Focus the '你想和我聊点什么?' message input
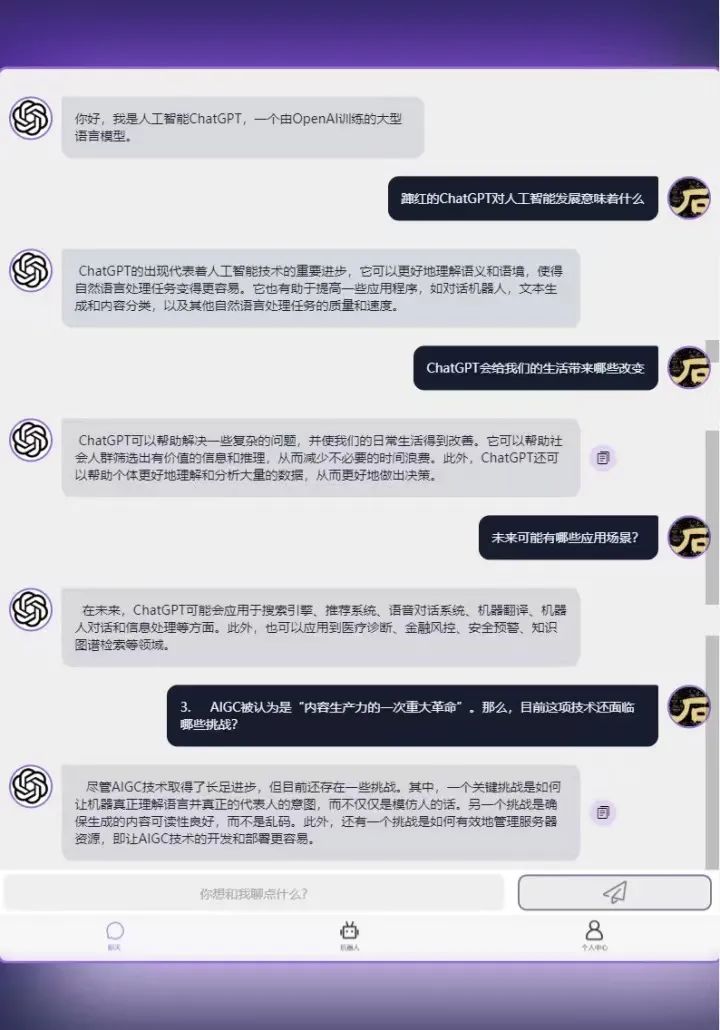Screen dimensions: 720x1030 pos(254,893)
